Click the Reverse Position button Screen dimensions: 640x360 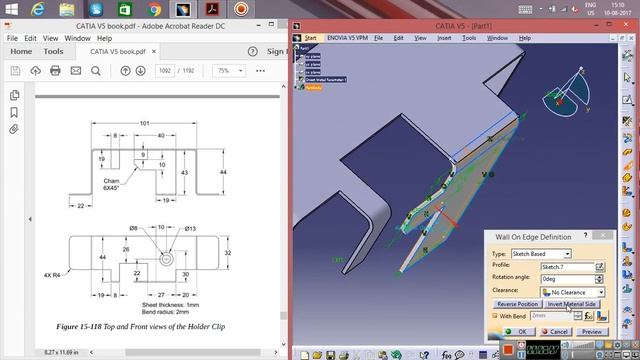point(517,304)
